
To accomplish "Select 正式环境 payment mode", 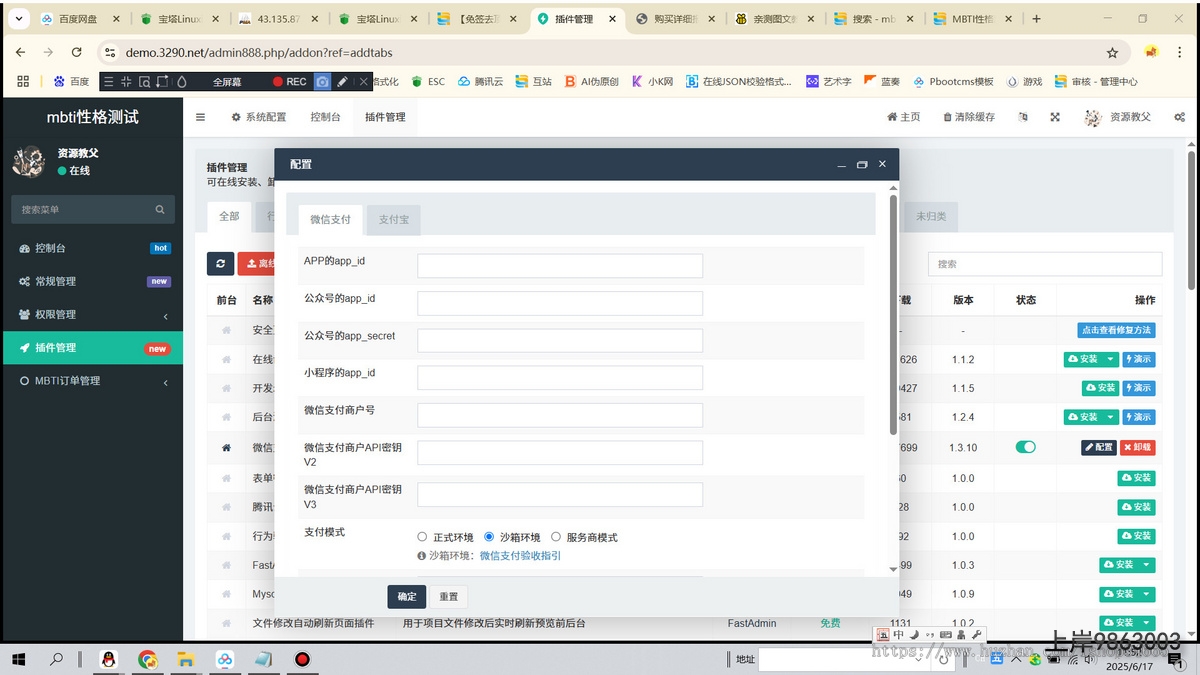I will [x=422, y=537].
